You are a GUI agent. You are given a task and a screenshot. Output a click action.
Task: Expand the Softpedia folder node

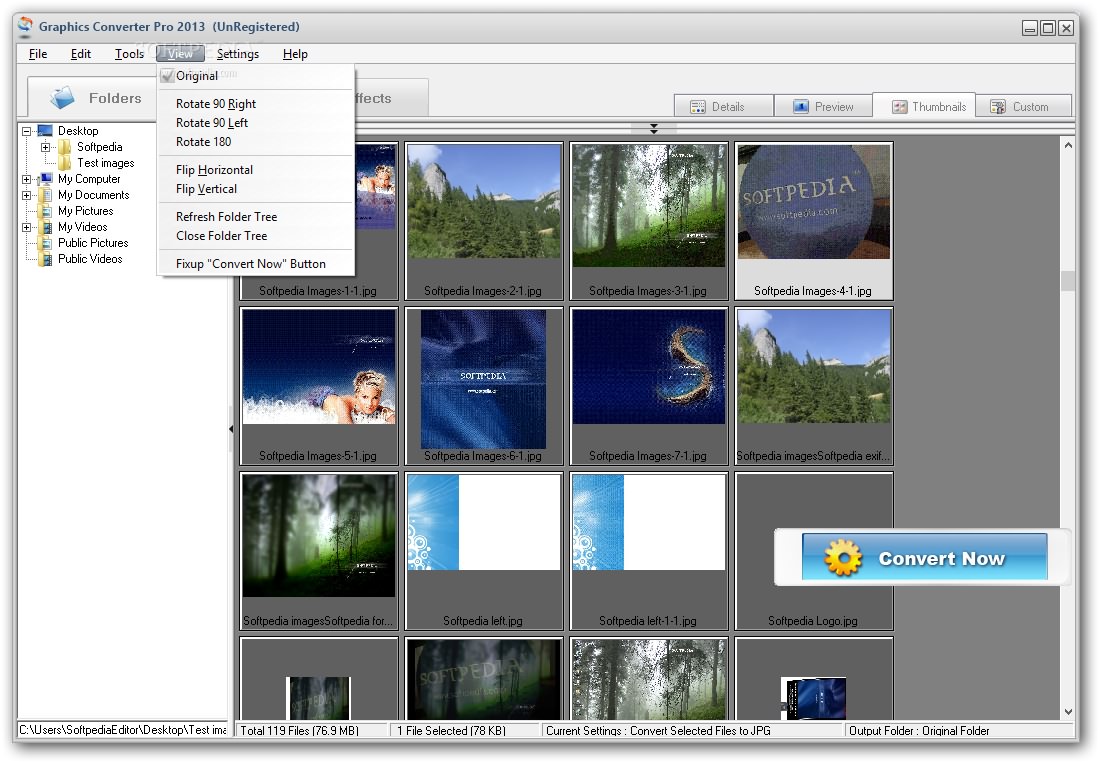point(45,147)
